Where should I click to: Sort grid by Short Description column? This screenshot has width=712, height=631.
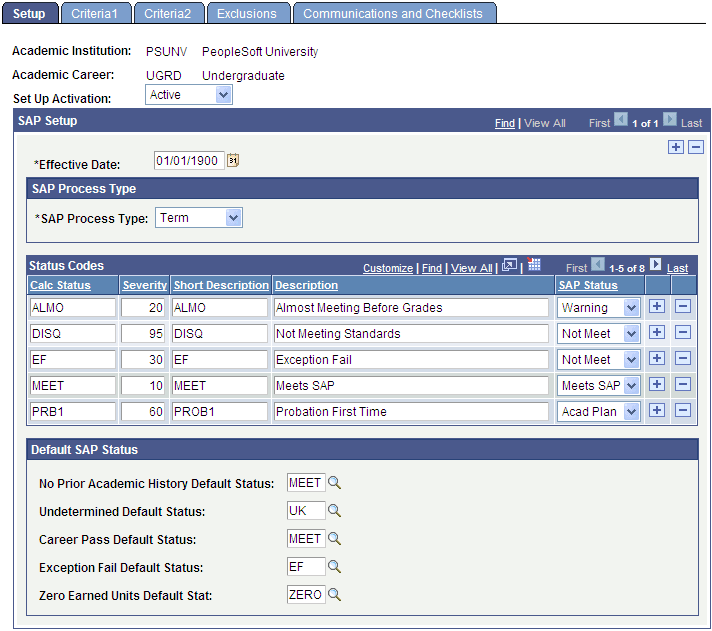(221, 285)
